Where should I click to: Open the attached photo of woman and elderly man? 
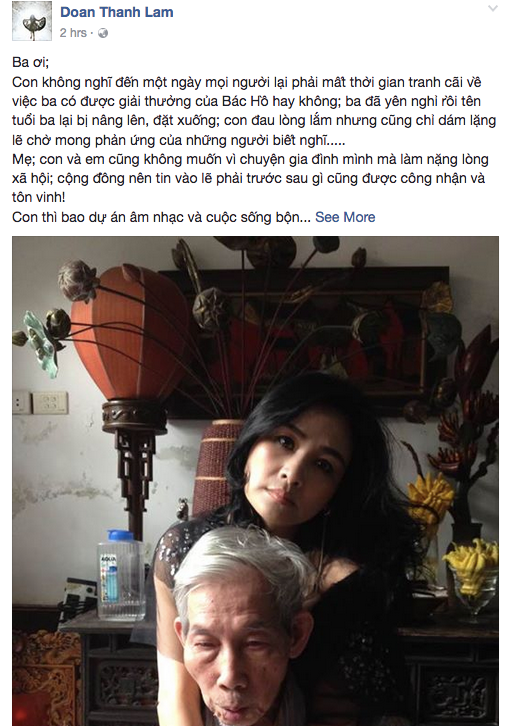[255, 481]
